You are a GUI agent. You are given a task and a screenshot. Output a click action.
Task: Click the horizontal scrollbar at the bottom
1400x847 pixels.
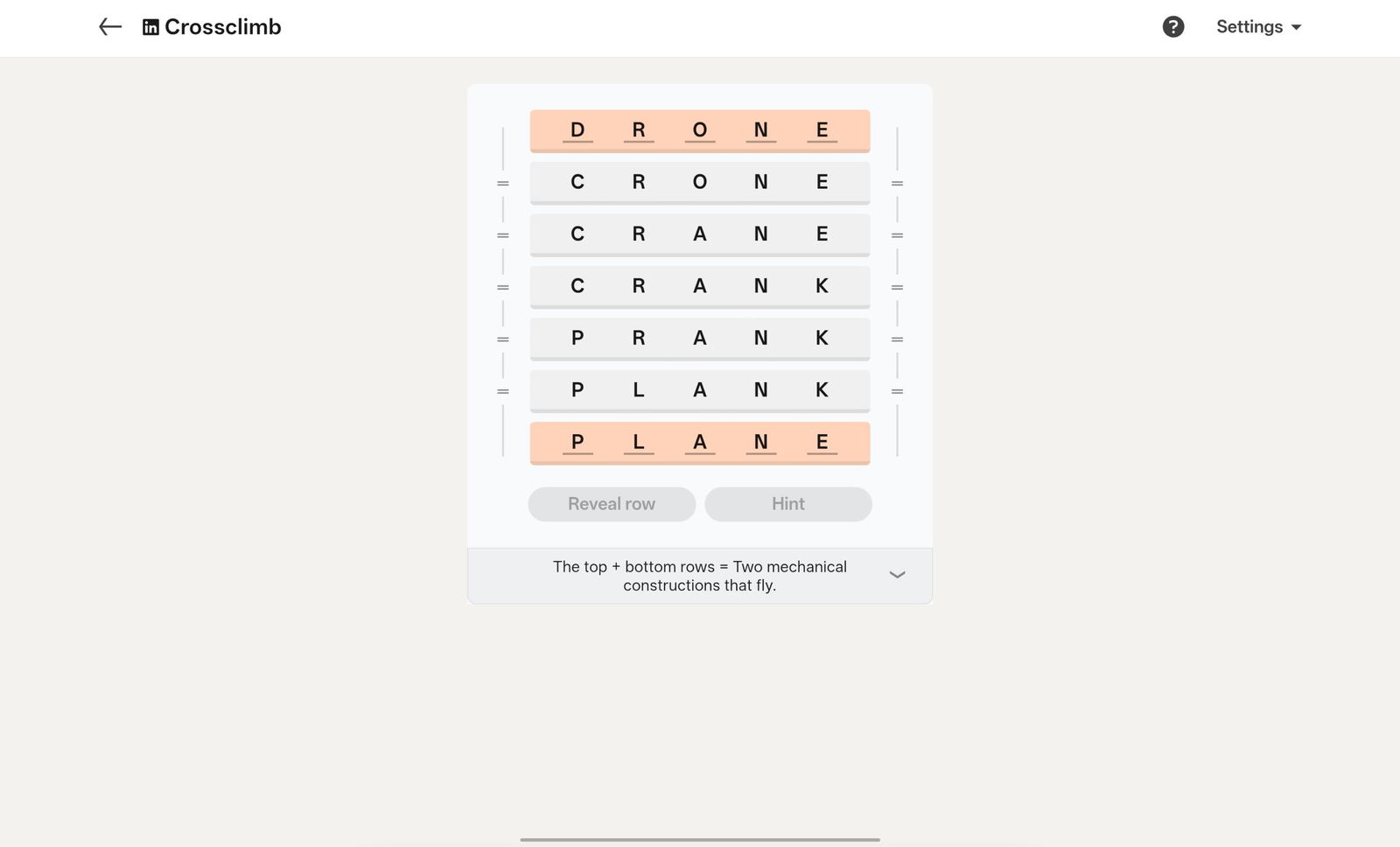(x=699, y=839)
